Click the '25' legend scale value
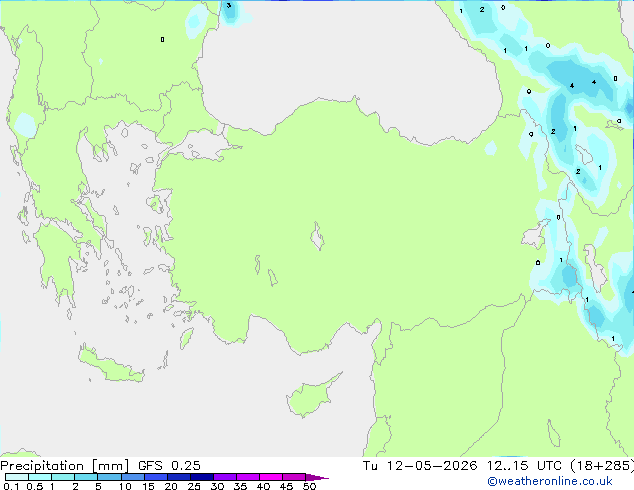 [x=194, y=486]
